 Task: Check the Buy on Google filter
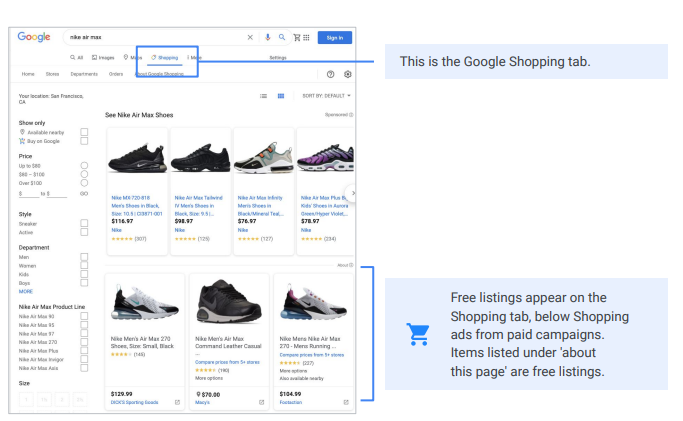click(84, 141)
